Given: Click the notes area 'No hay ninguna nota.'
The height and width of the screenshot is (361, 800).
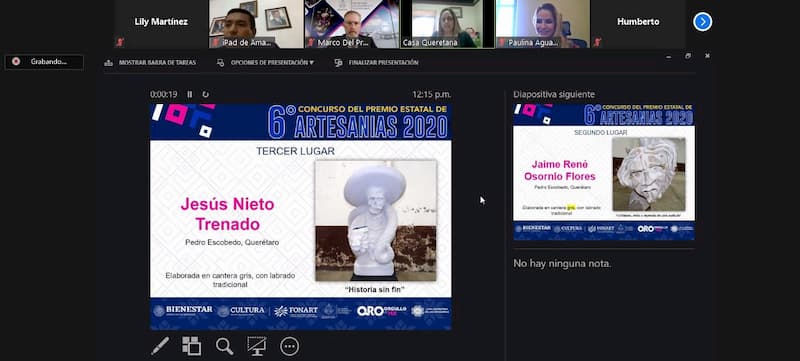Looking at the screenshot, I should 562,264.
